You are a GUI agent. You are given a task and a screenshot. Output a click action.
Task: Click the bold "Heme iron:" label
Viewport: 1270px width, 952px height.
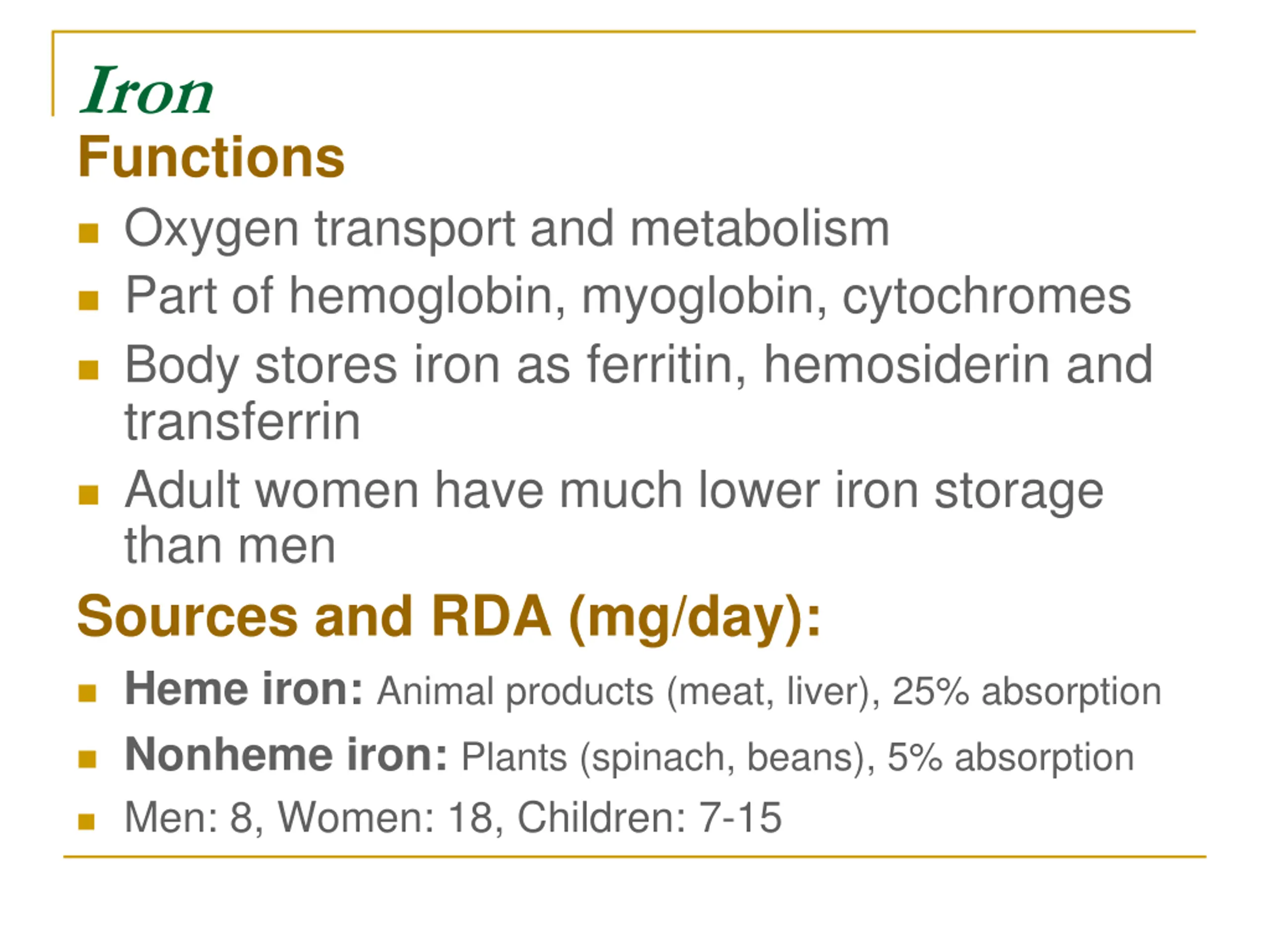[244, 689]
